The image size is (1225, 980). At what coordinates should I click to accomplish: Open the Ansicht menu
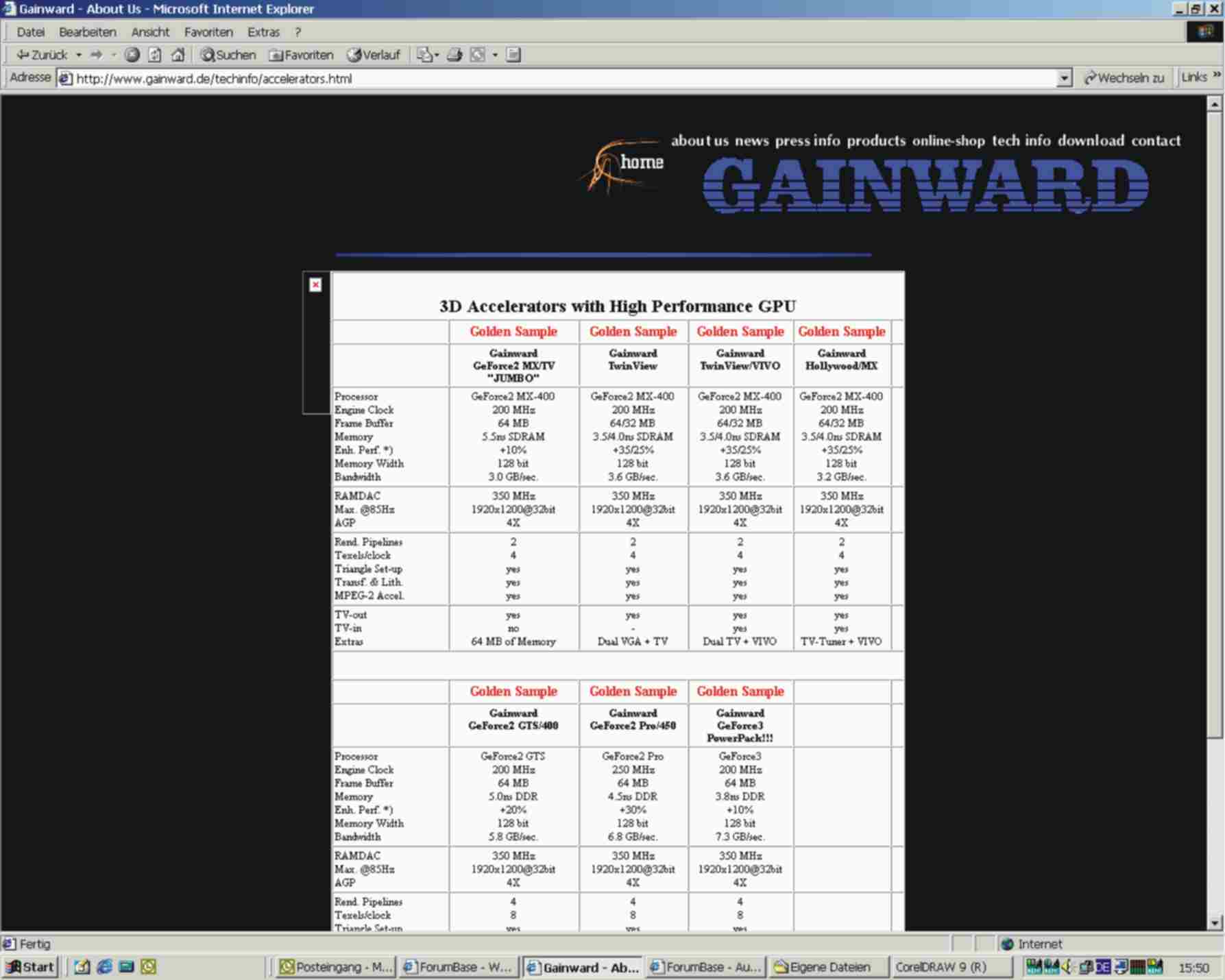click(x=150, y=32)
